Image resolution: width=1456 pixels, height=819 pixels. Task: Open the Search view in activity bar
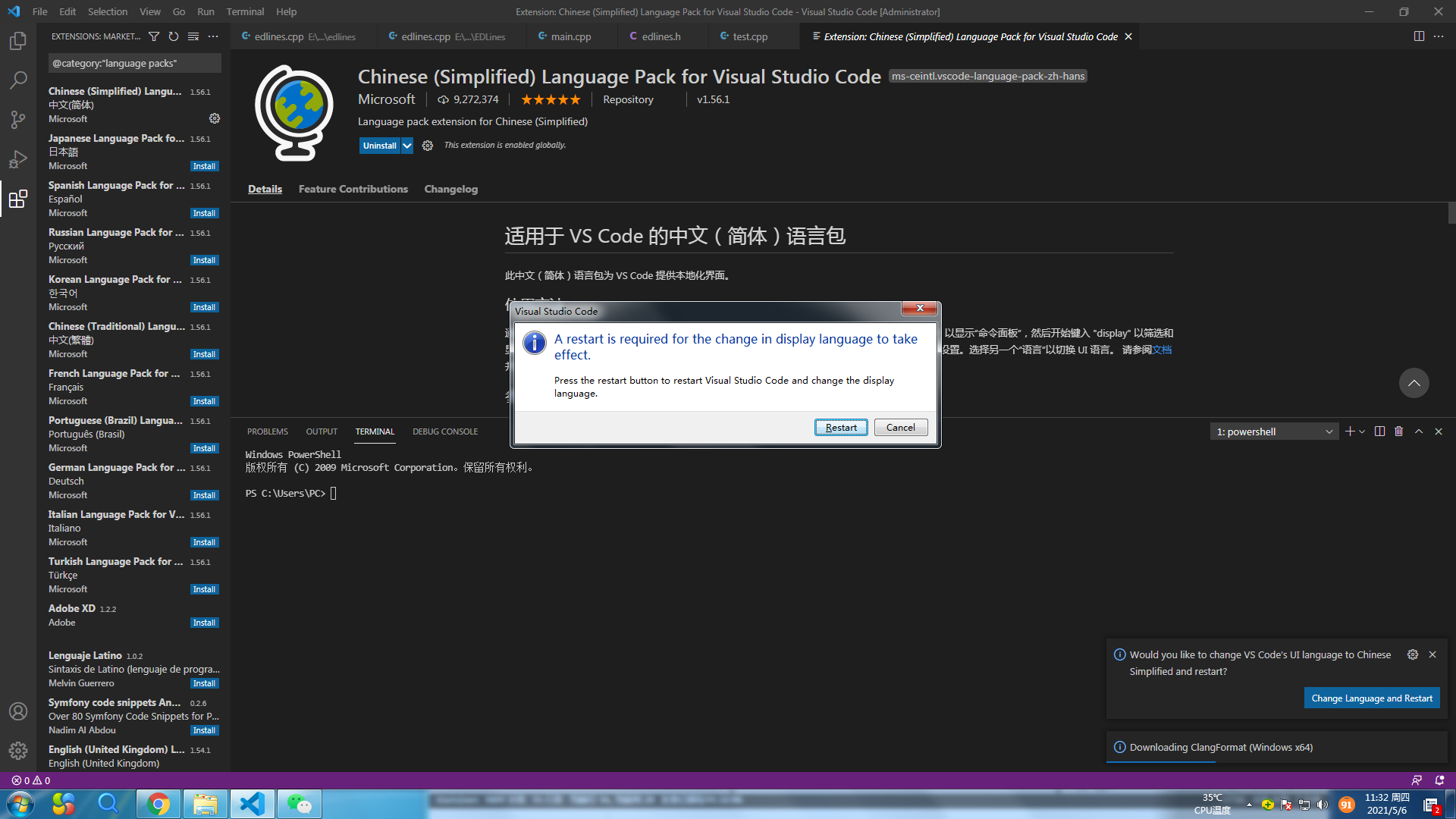coord(18,80)
